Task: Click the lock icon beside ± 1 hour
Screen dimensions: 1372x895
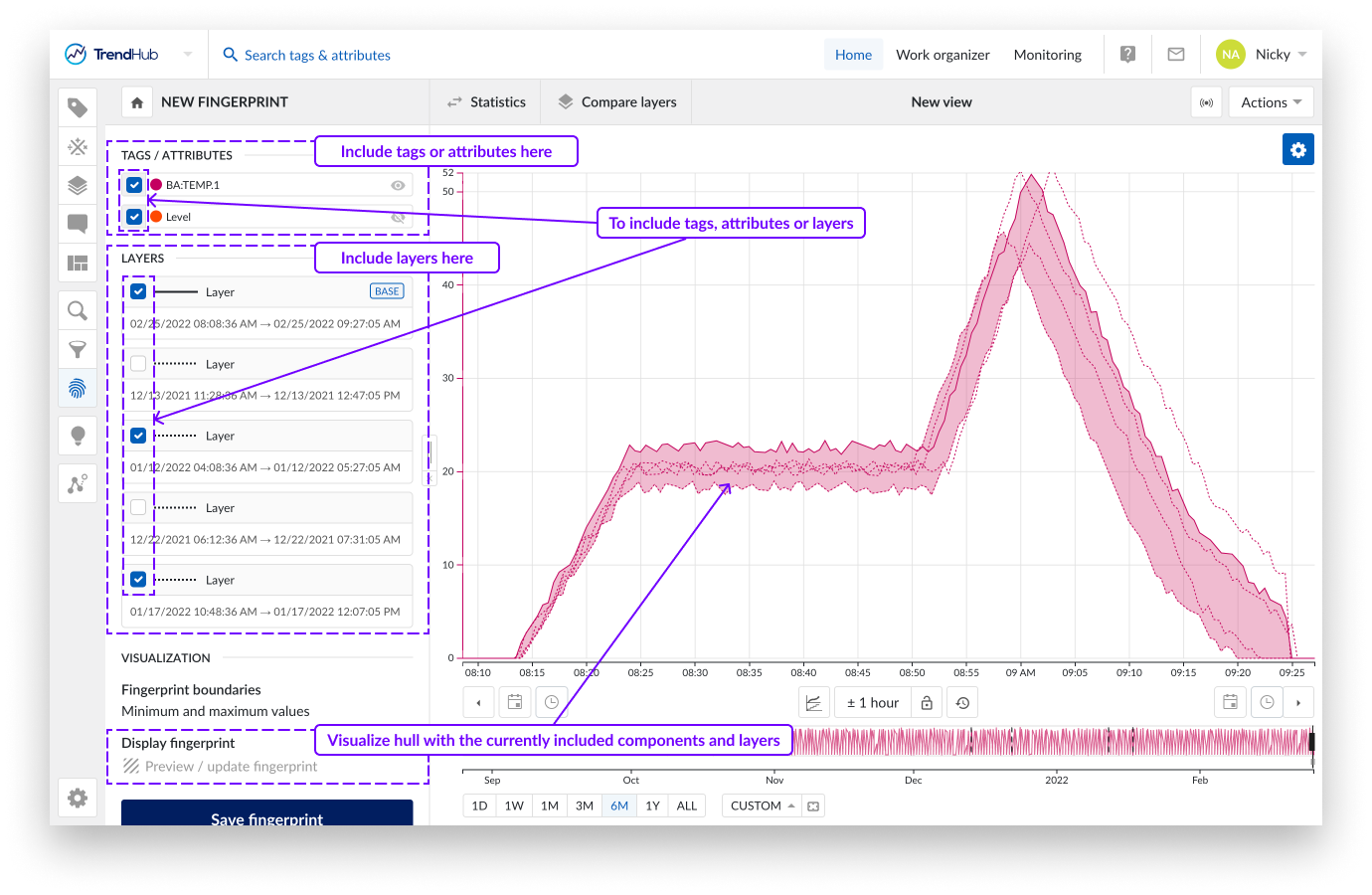Action: pos(927,703)
